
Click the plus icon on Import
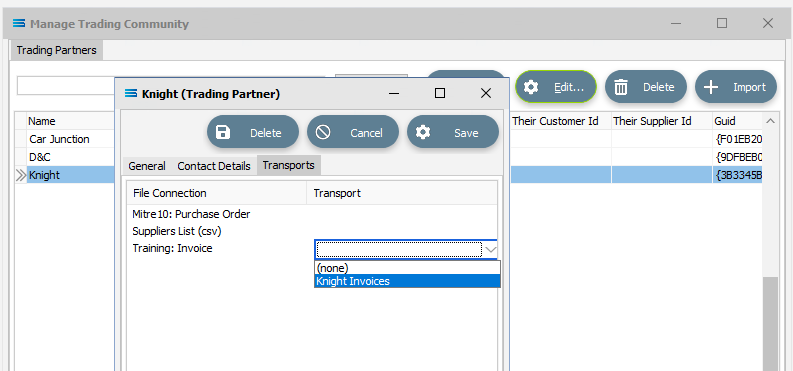pos(711,87)
